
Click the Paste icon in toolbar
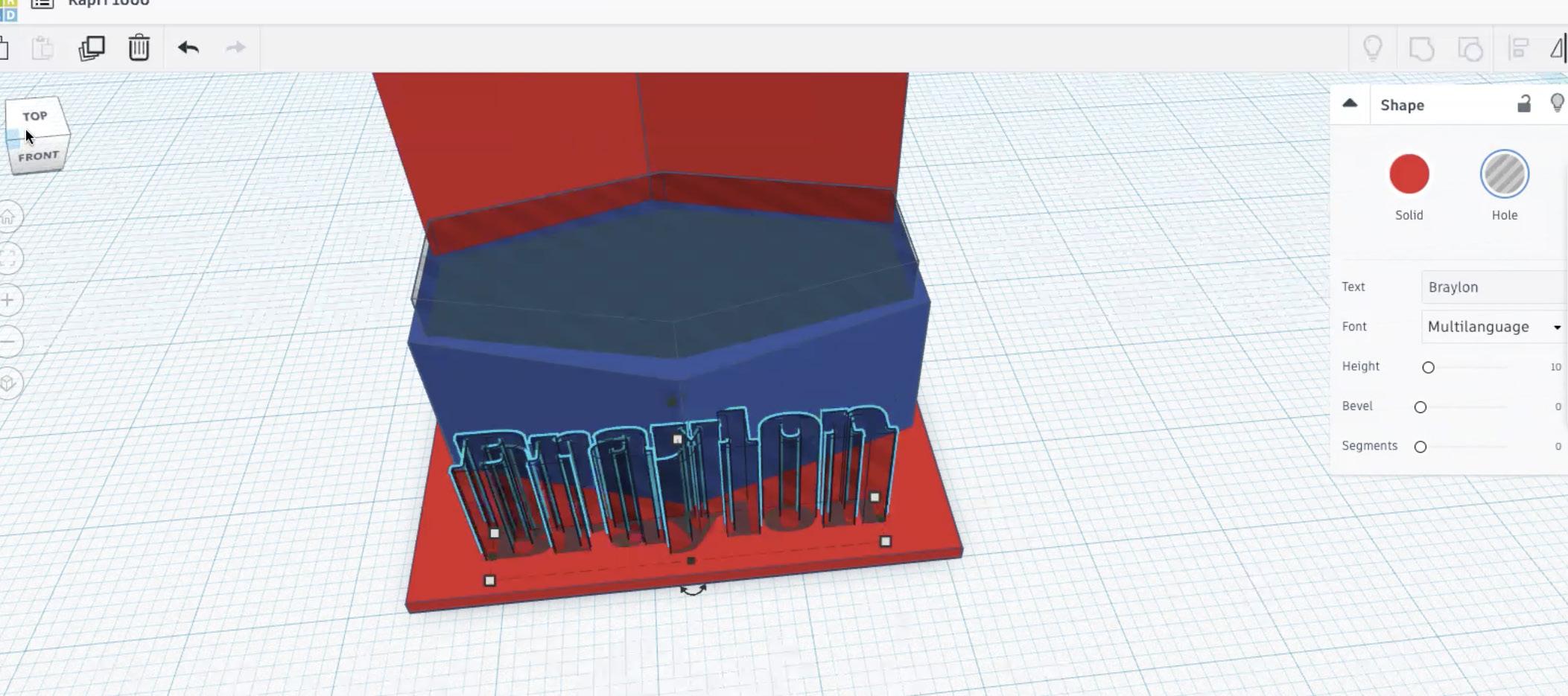click(x=43, y=48)
